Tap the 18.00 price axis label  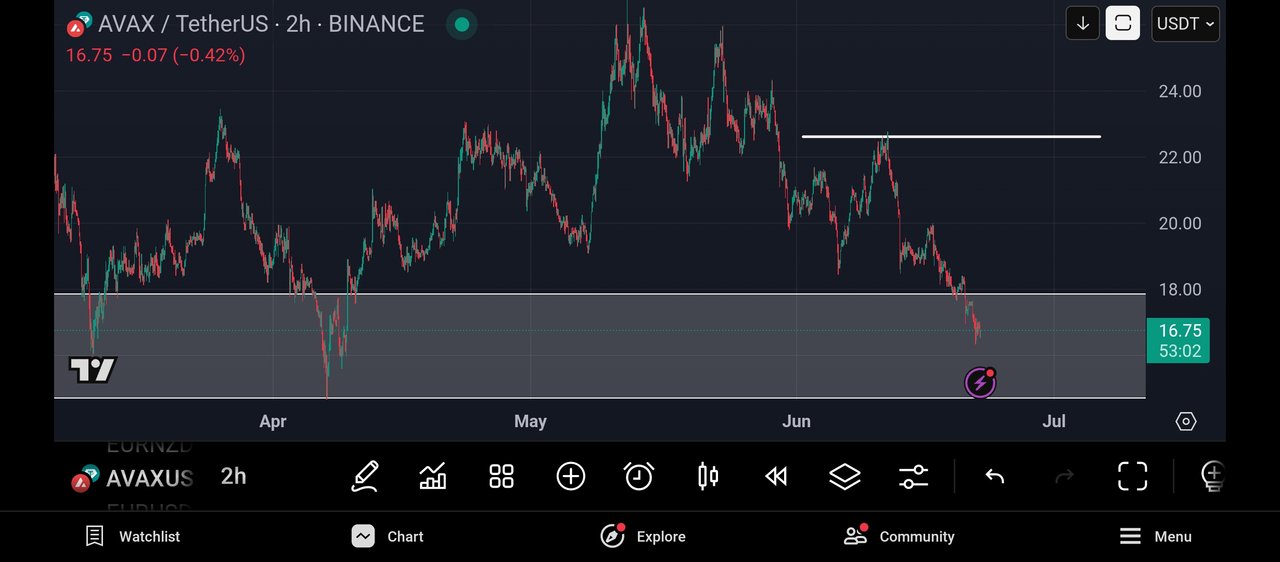1180,290
